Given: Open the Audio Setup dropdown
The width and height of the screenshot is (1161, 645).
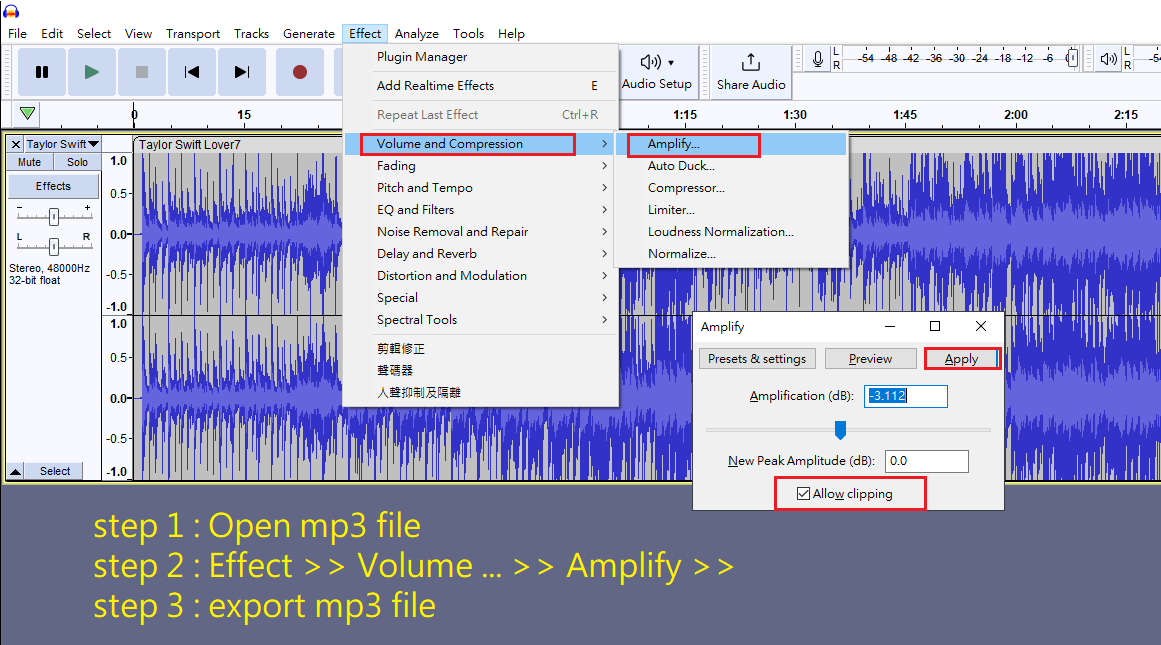Looking at the screenshot, I should pyautogui.click(x=656, y=72).
